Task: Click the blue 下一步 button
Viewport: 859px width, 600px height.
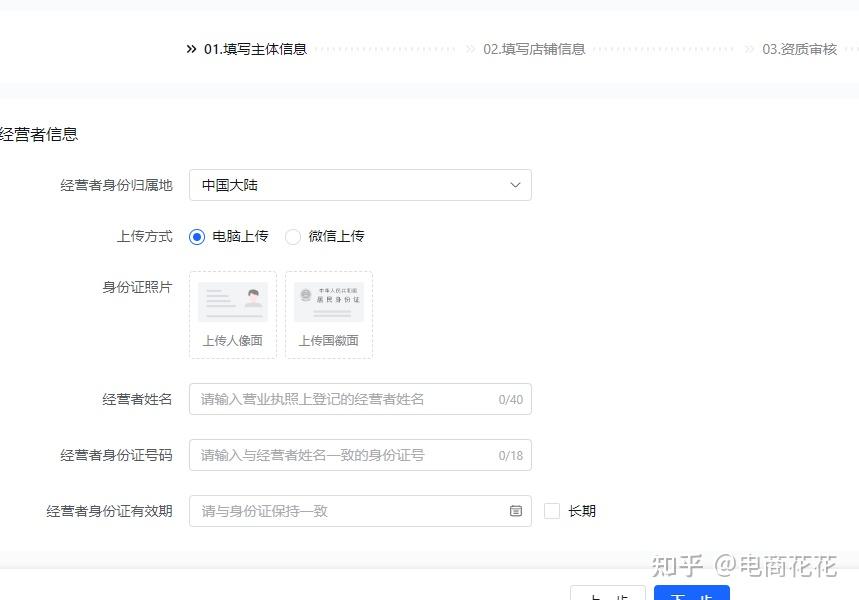Action: point(691,593)
